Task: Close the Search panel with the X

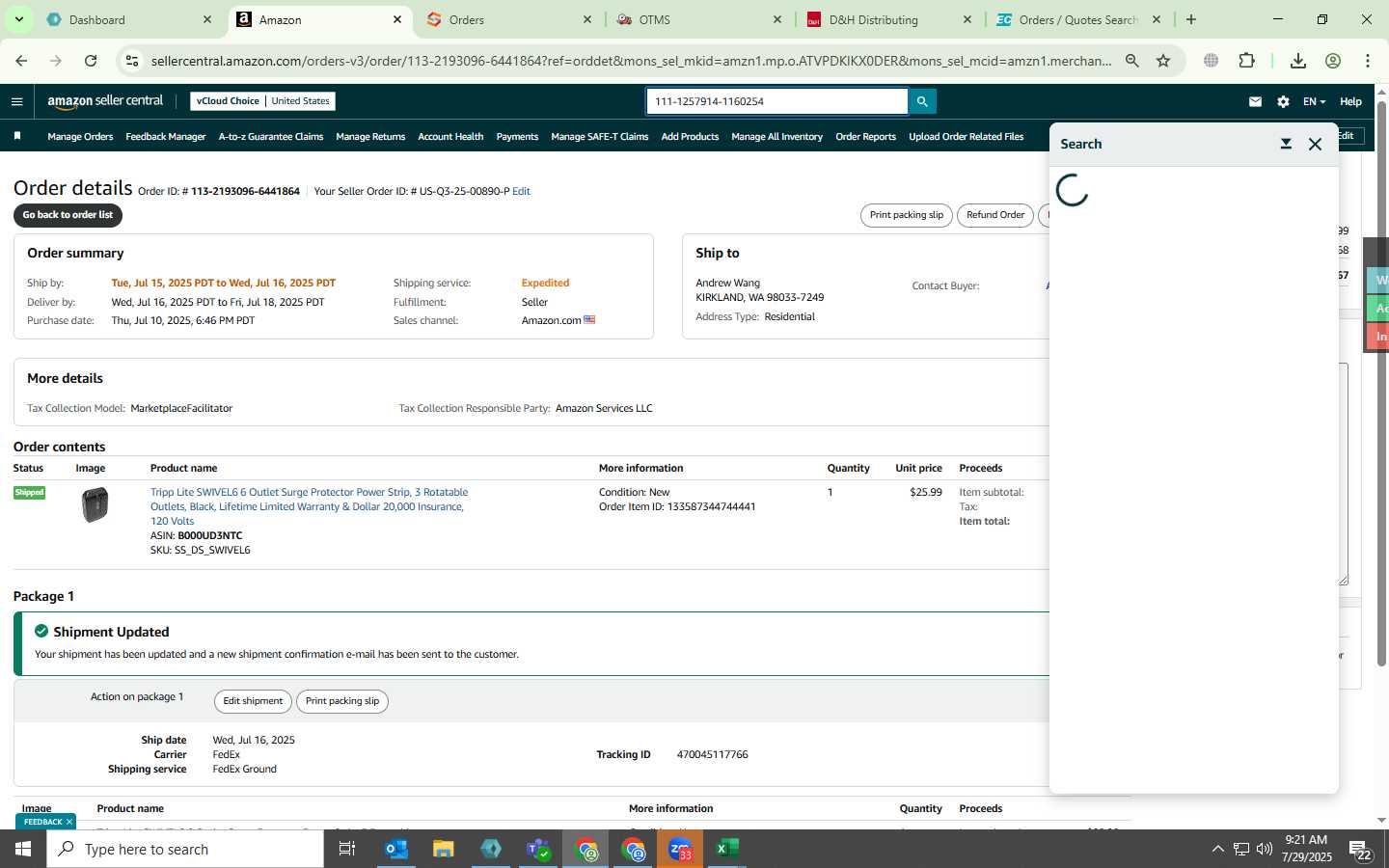Action: [x=1315, y=144]
